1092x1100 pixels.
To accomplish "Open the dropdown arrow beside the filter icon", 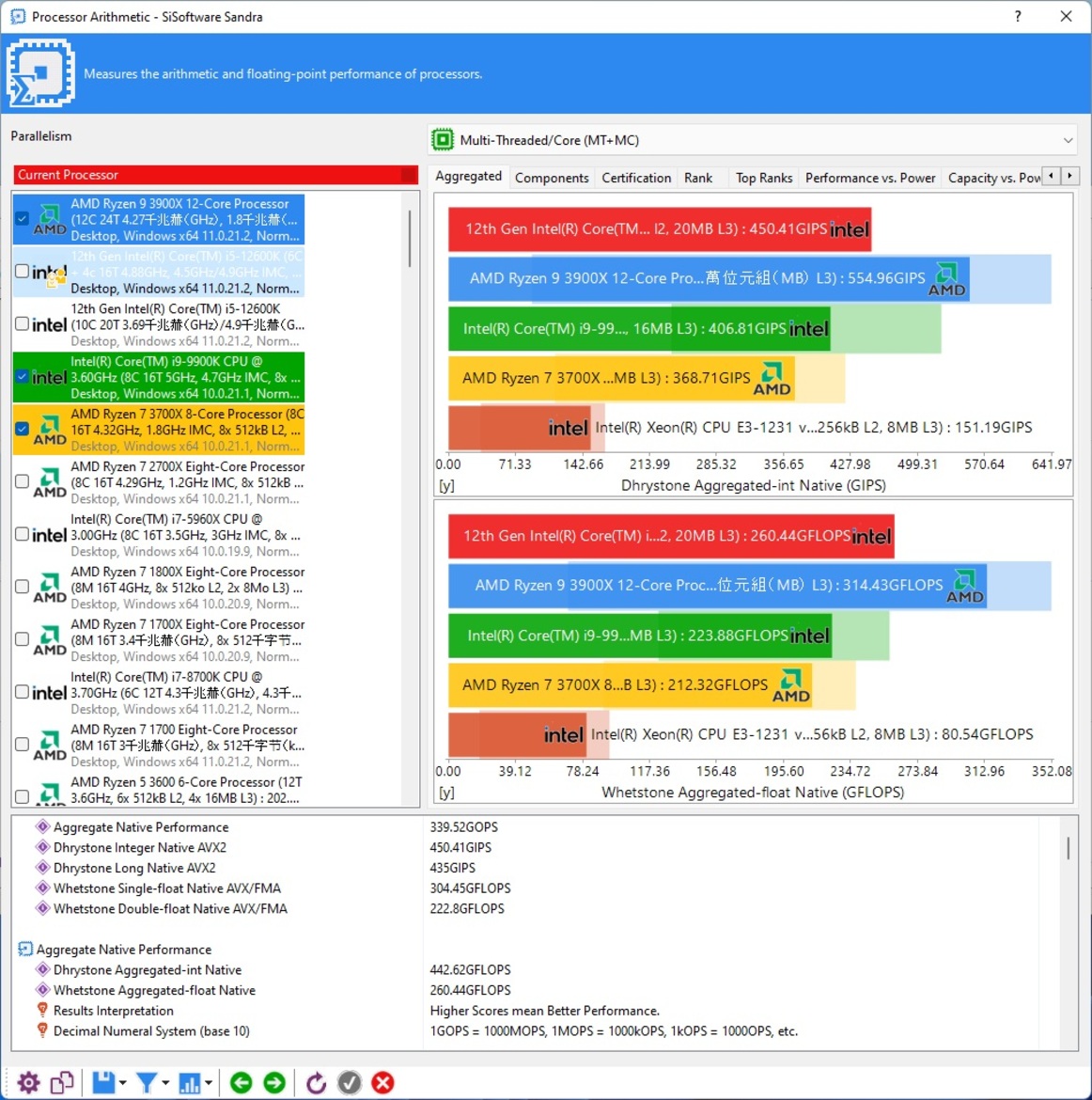I will pos(166,1083).
